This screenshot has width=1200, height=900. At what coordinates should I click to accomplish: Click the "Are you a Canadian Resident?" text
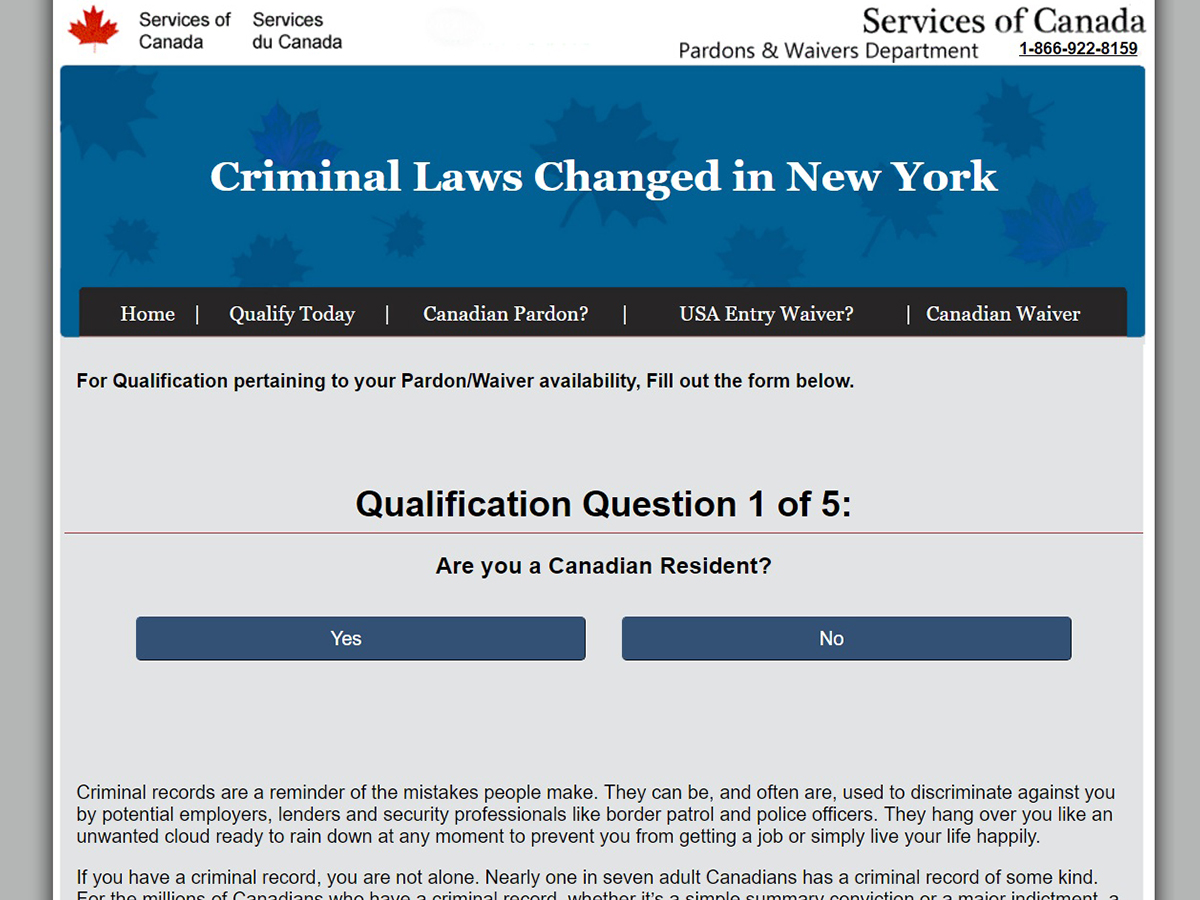(603, 566)
